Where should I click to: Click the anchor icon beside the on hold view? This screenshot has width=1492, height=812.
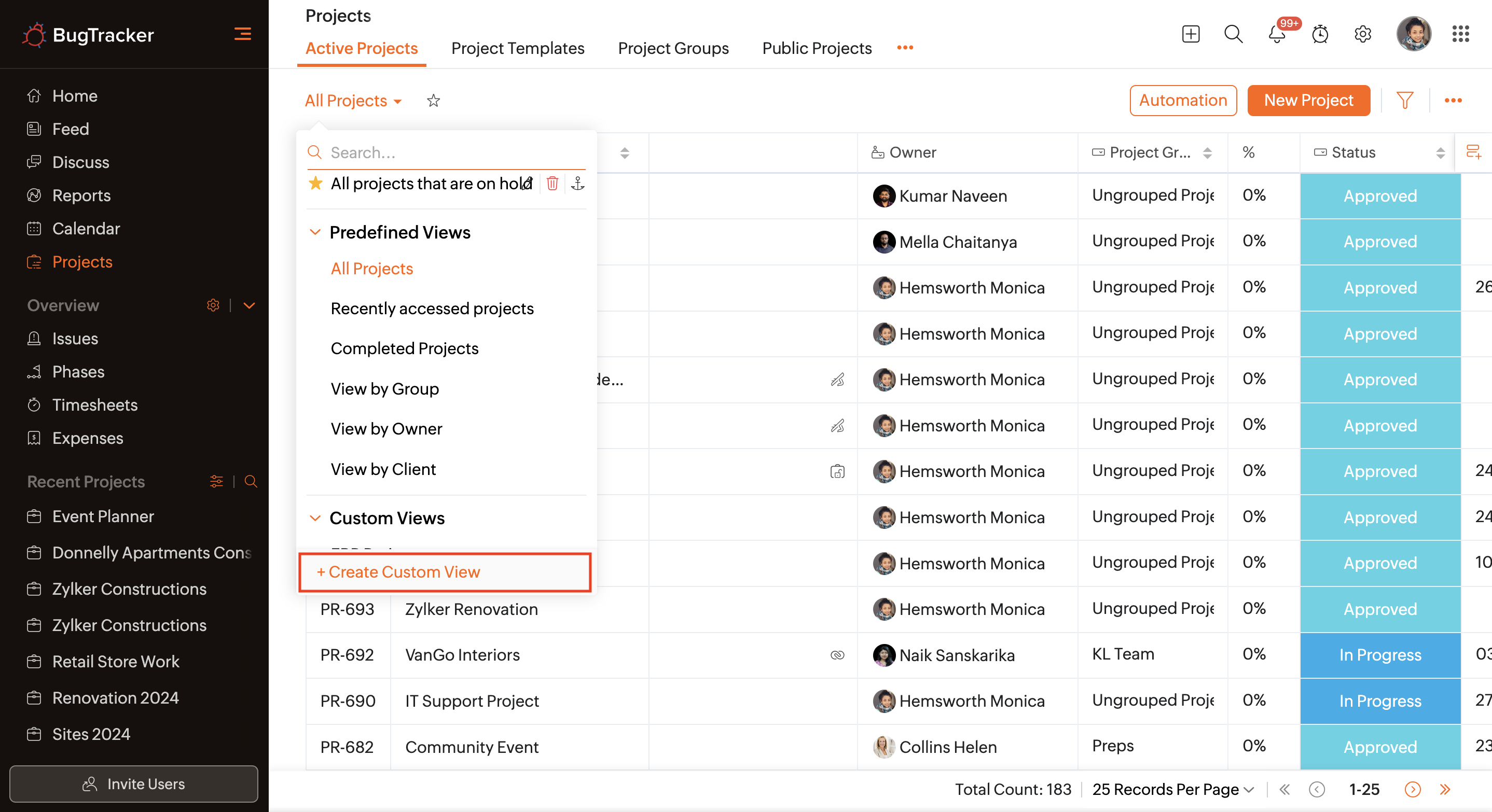(577, 184)
